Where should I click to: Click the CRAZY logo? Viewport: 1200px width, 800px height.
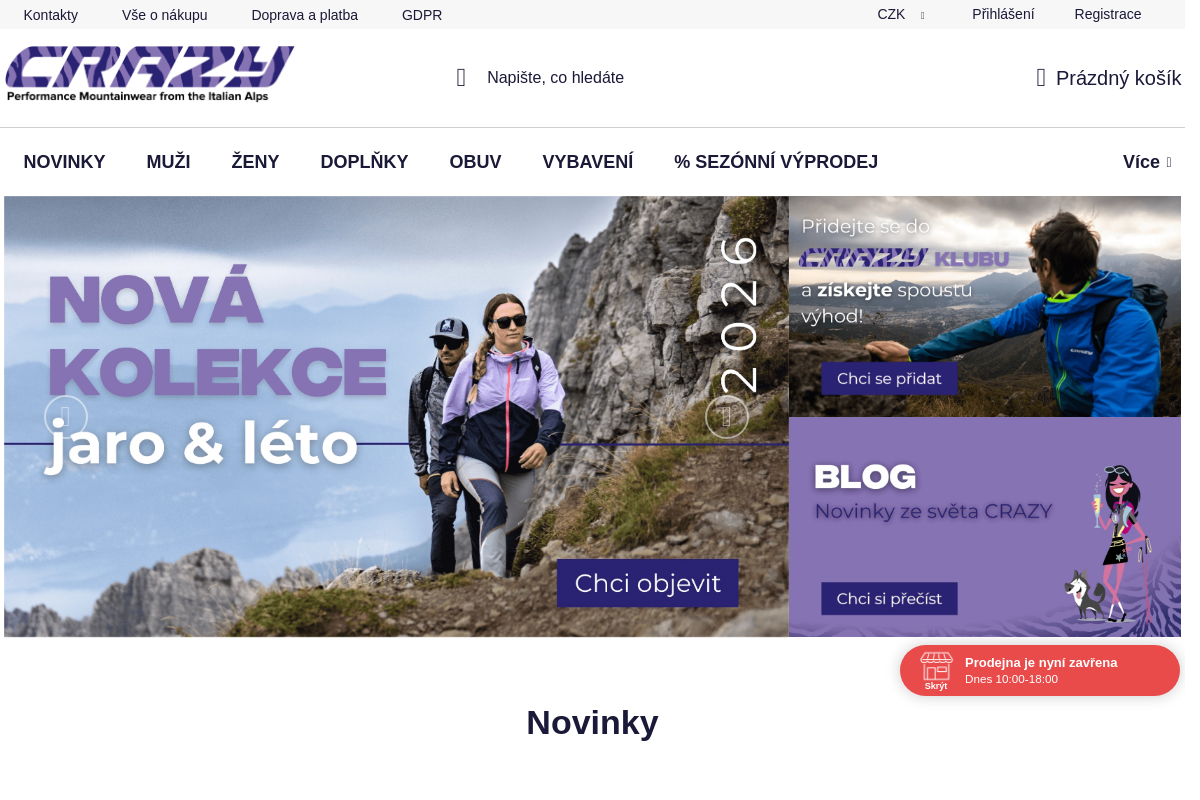pyautogui.click(x=150, y=74)
